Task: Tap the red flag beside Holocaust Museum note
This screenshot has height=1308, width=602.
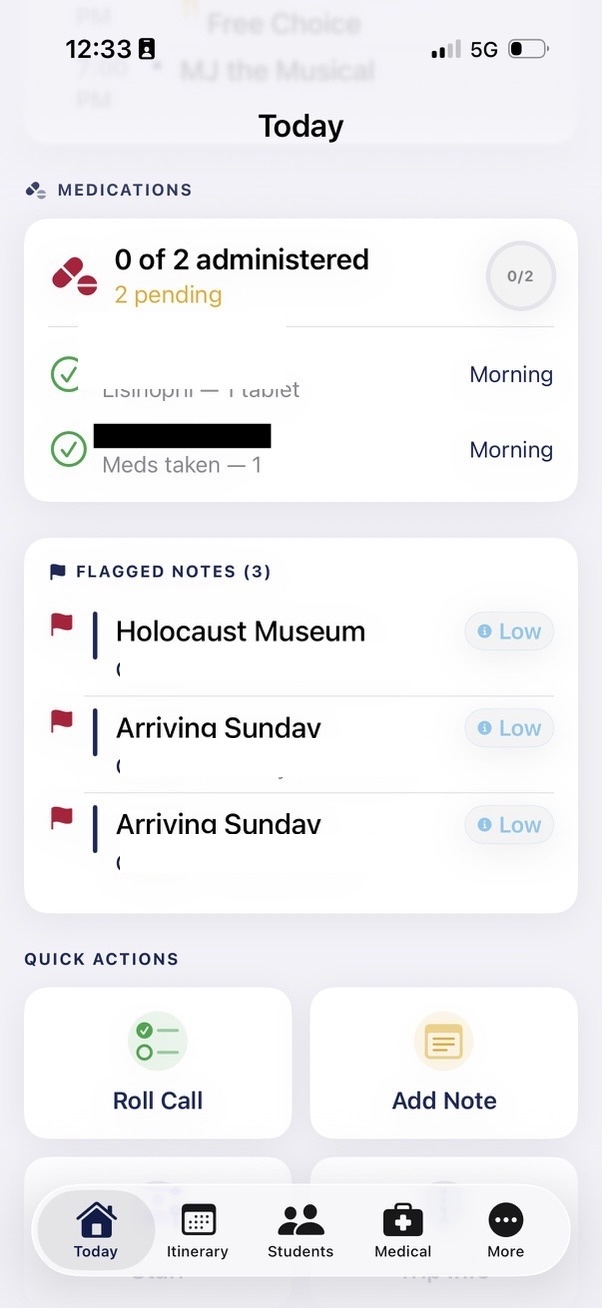Action: coord(61,622)
